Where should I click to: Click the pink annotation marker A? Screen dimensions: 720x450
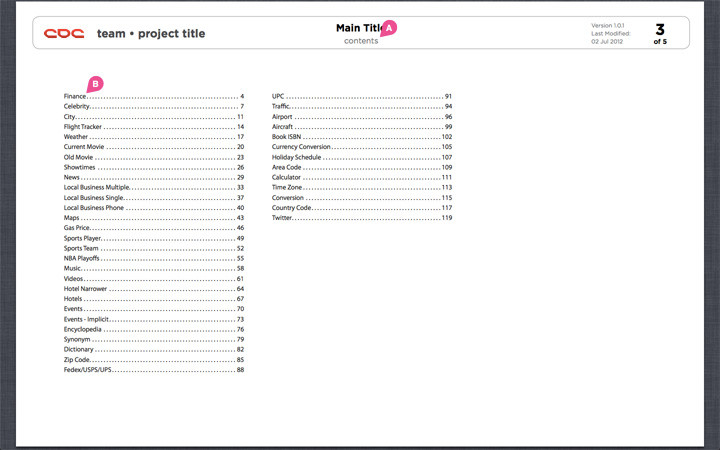389,28
